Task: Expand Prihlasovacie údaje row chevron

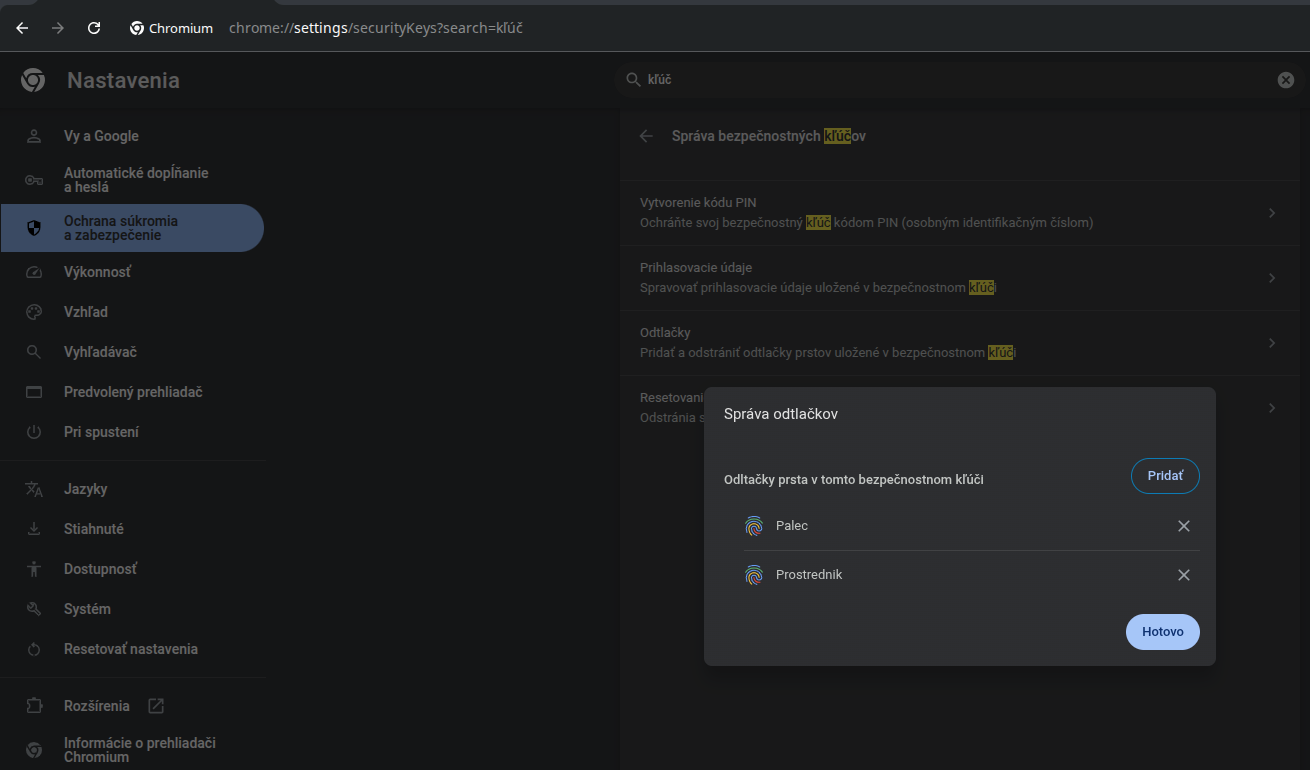Action: point(1272,278)
